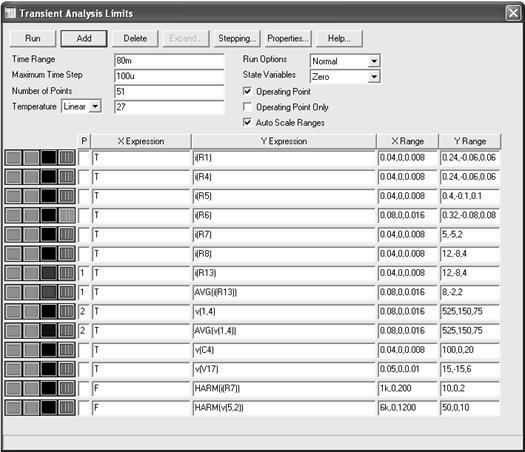Screen dimensions: 525x452
Task: Open the color swatch for i(R7) row
Action: [x=49, y=235]
